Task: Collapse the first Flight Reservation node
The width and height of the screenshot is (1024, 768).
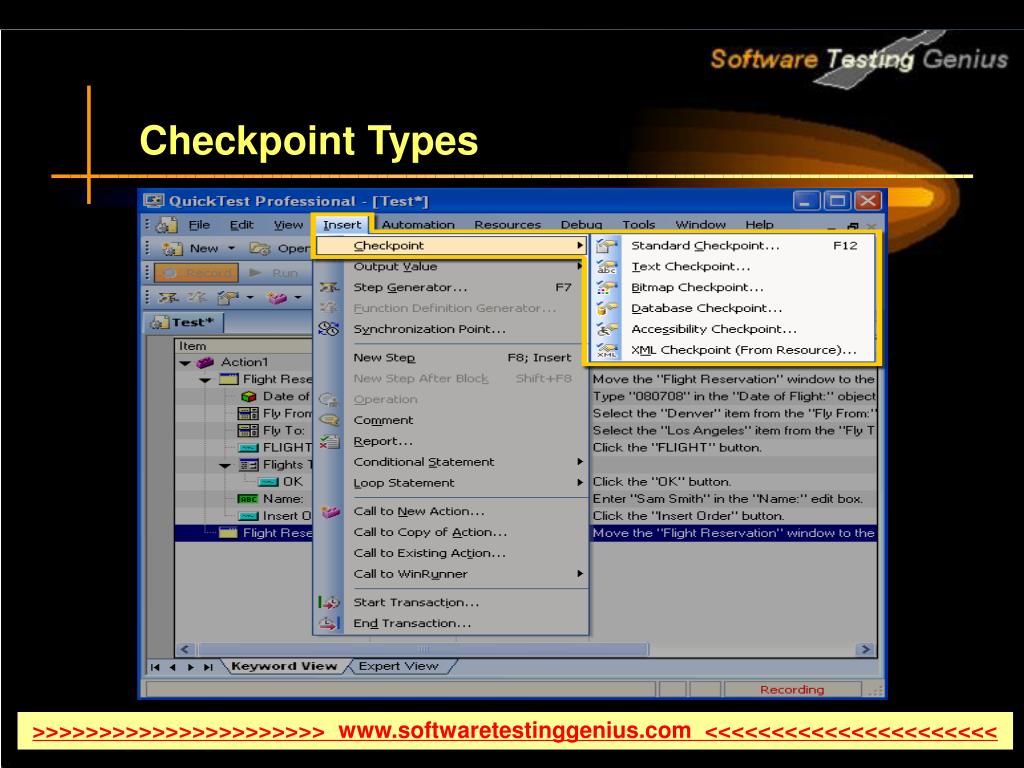Action: tap(206, 379)
